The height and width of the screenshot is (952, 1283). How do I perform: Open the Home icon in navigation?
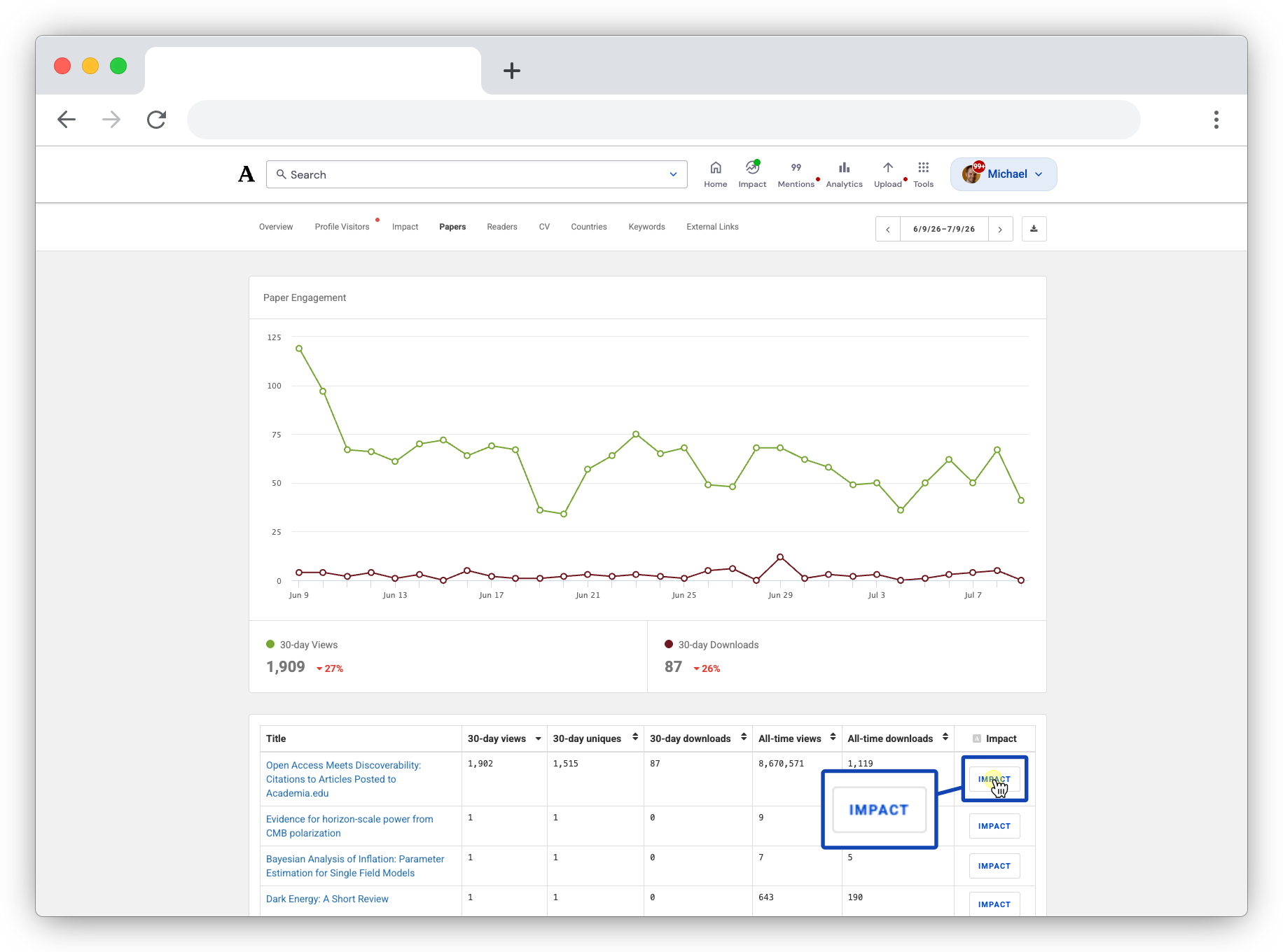pos(715,168)
